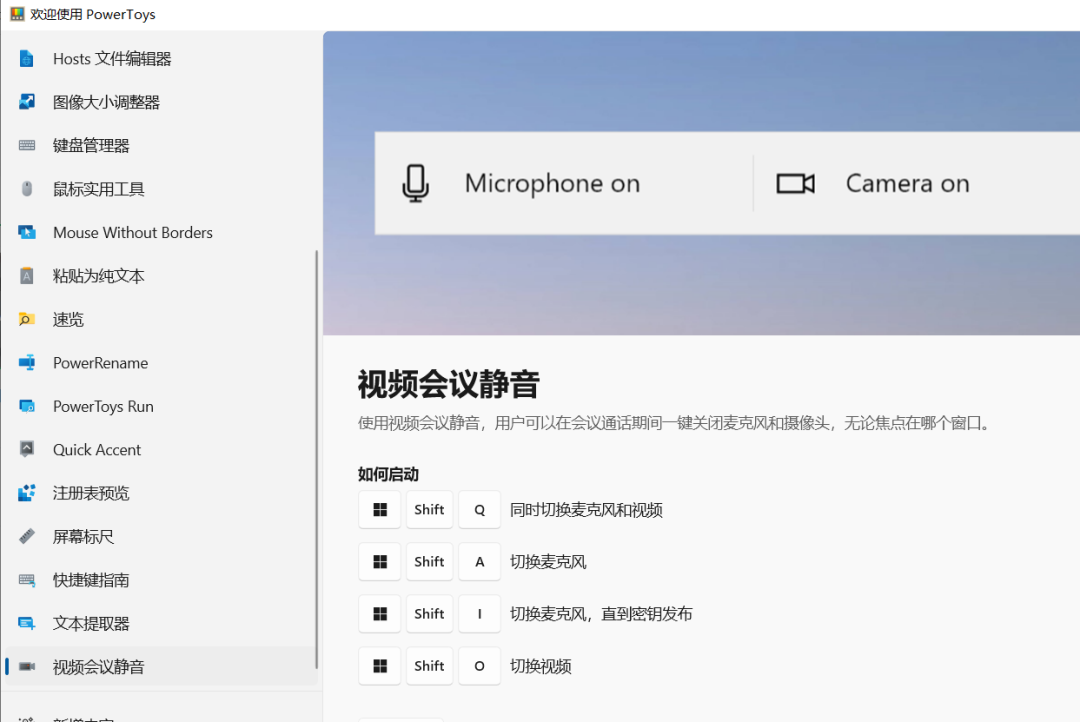This screenshot has width=1080, height=722.
Task: Select 视频会议静音 in sidebar
Action: pyautogui.click(x=160, y=666)
